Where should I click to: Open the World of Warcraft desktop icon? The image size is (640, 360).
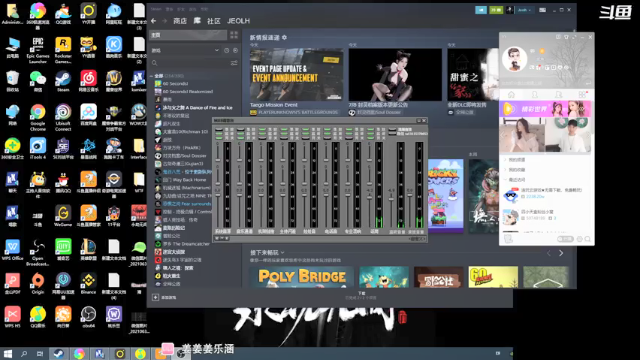tap(114, 80)
